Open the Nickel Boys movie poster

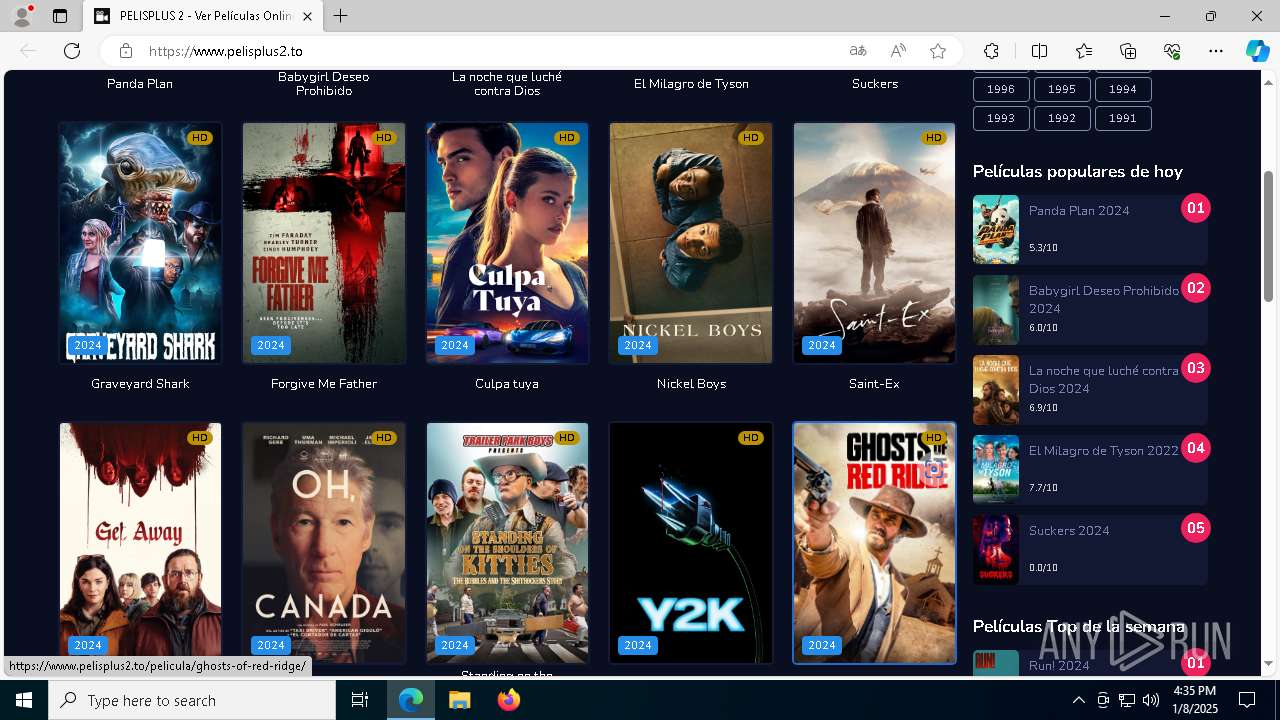[x=691, y=243]
